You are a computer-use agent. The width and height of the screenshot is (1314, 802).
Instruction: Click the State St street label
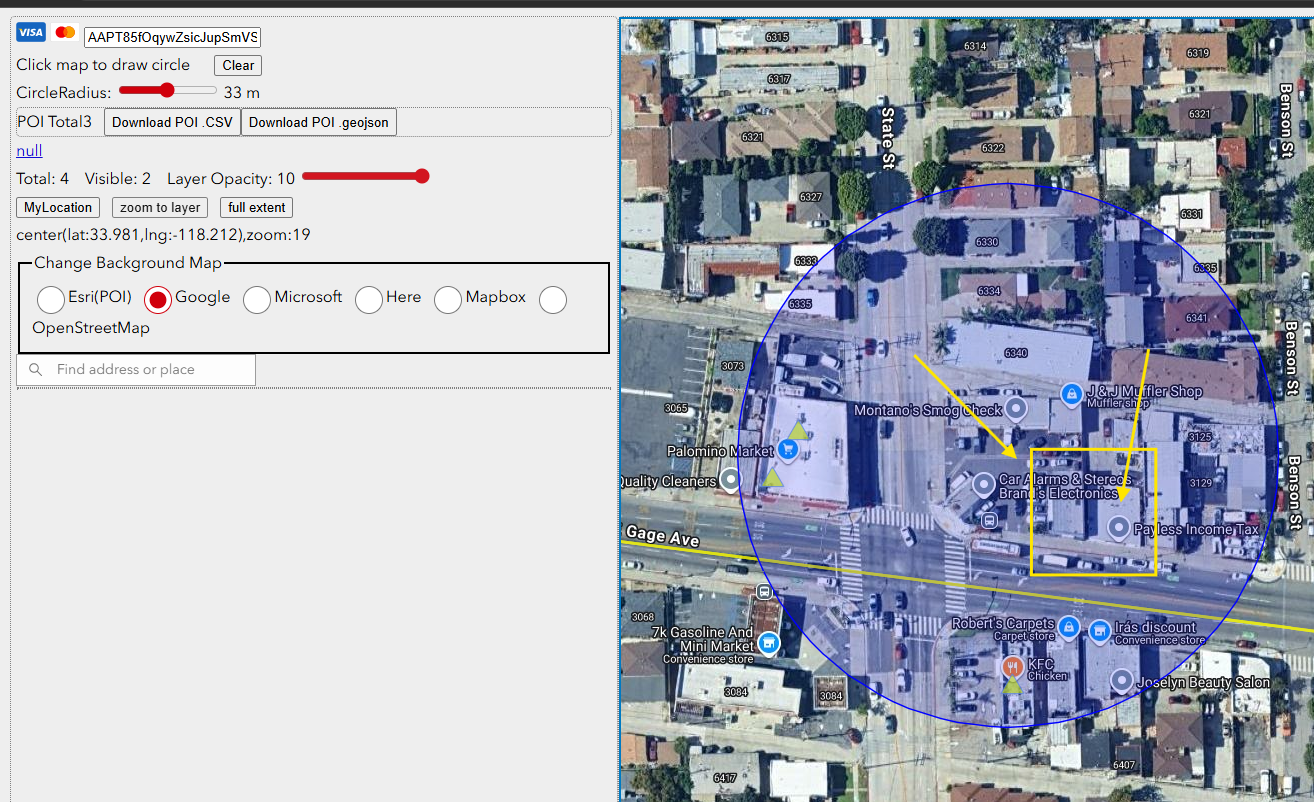tap(887, 137)
